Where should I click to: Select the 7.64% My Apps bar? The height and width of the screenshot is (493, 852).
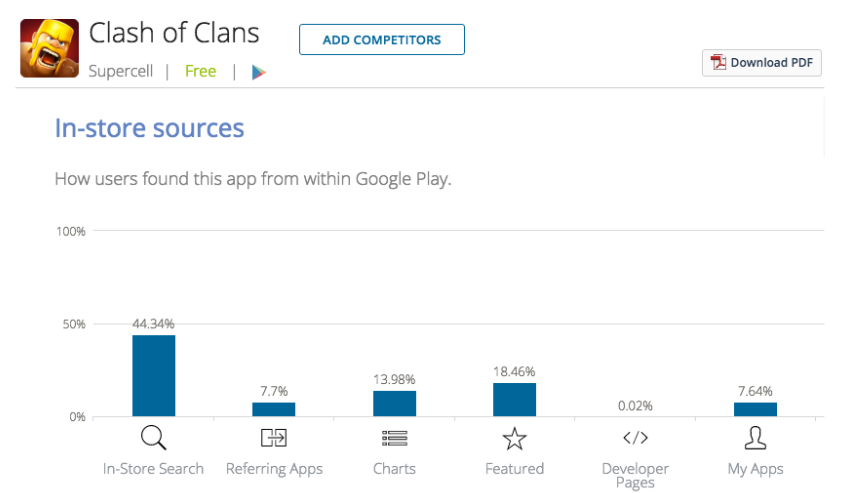click(x=755, y=409)
